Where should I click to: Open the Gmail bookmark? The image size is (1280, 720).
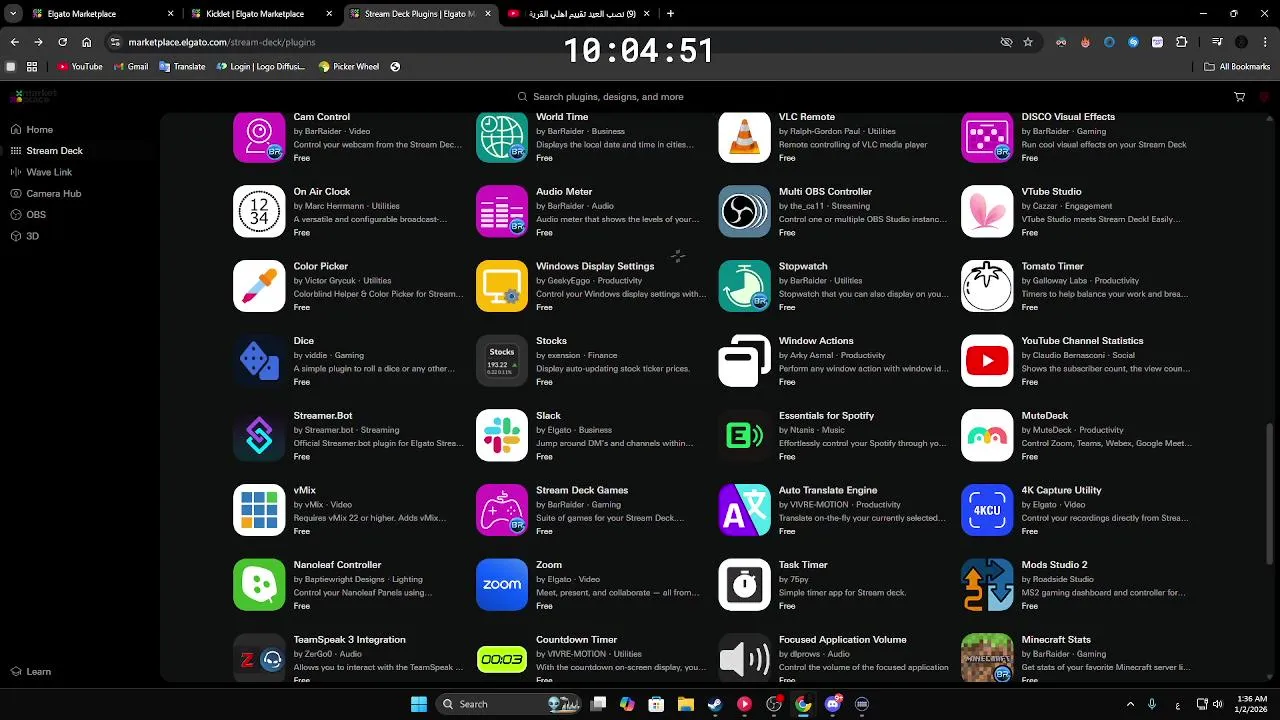point(129,67)
